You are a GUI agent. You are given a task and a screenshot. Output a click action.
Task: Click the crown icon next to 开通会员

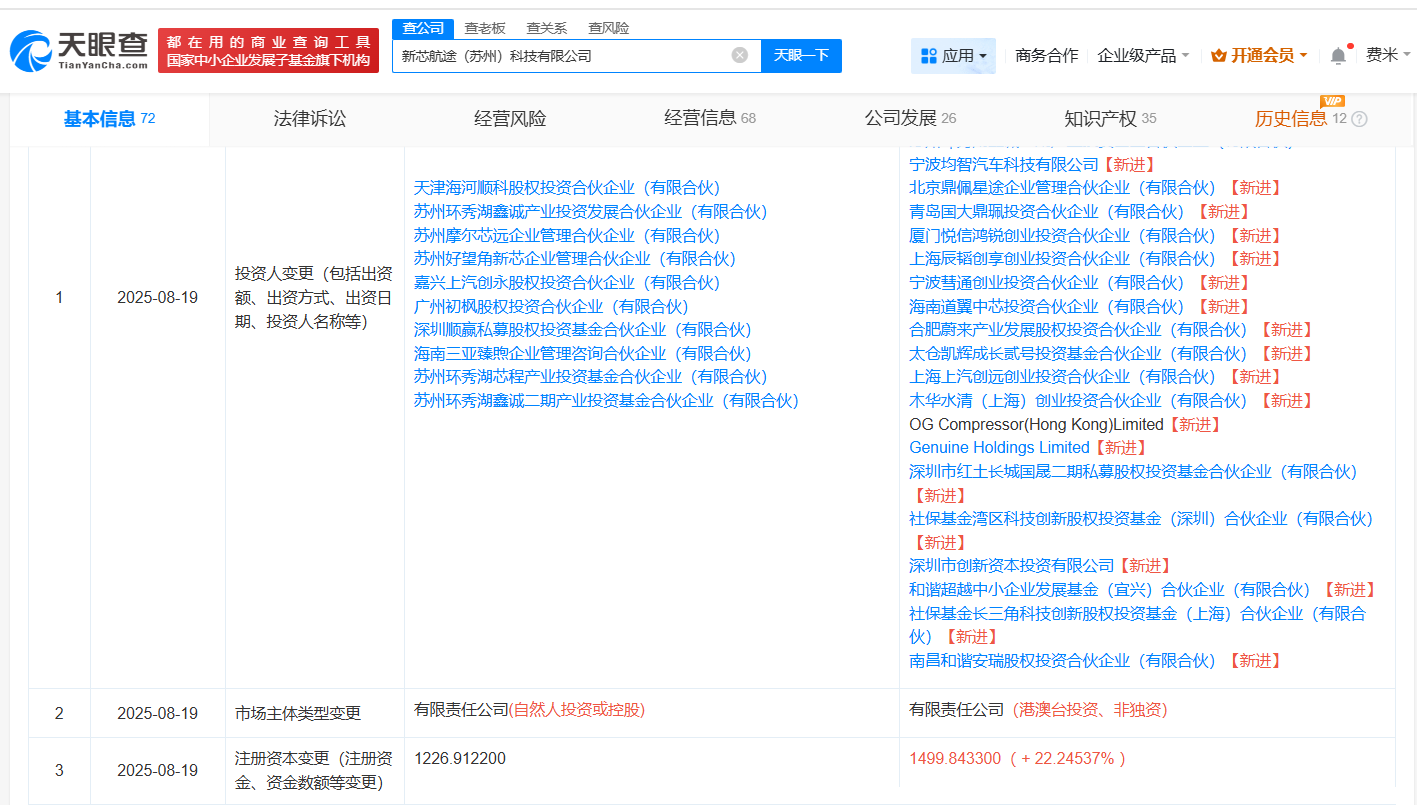[x=1218, y=56]
